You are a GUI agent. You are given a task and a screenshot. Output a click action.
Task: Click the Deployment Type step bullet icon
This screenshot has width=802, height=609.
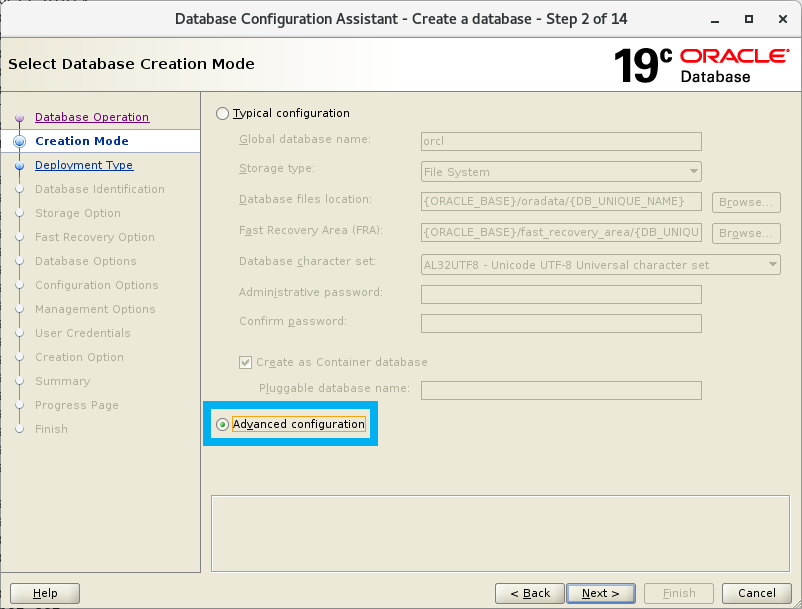coord(19,166)
